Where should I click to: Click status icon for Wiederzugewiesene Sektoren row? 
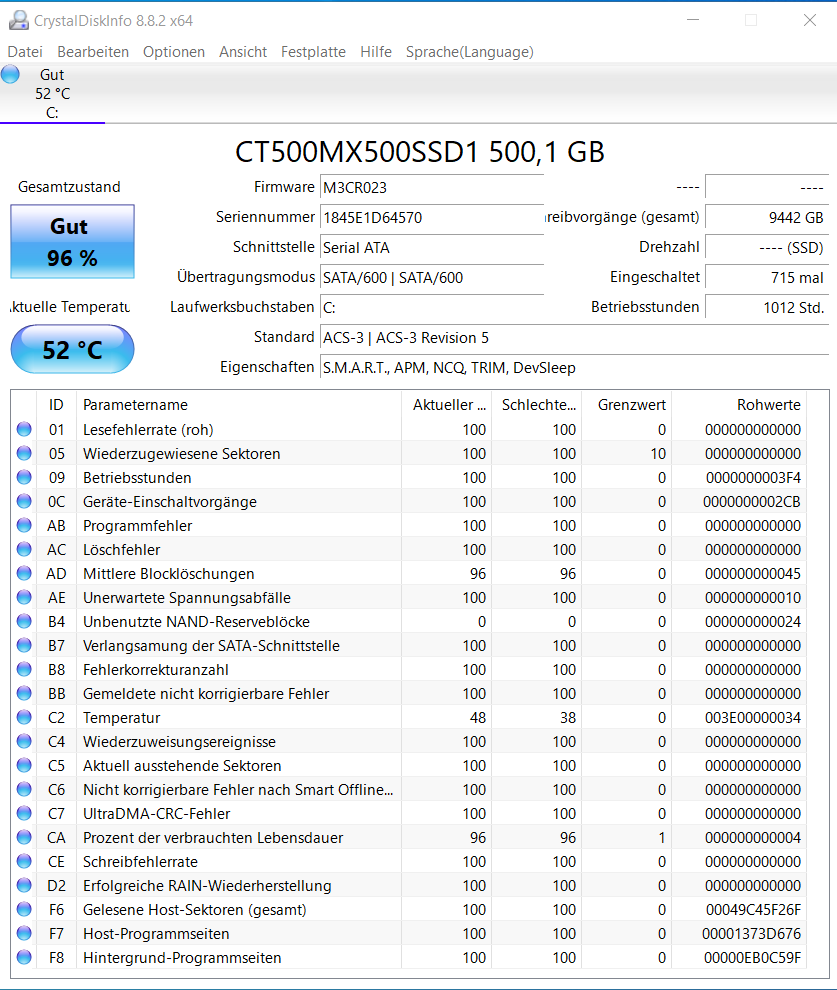pyautogui.click(x=24, y=453)
